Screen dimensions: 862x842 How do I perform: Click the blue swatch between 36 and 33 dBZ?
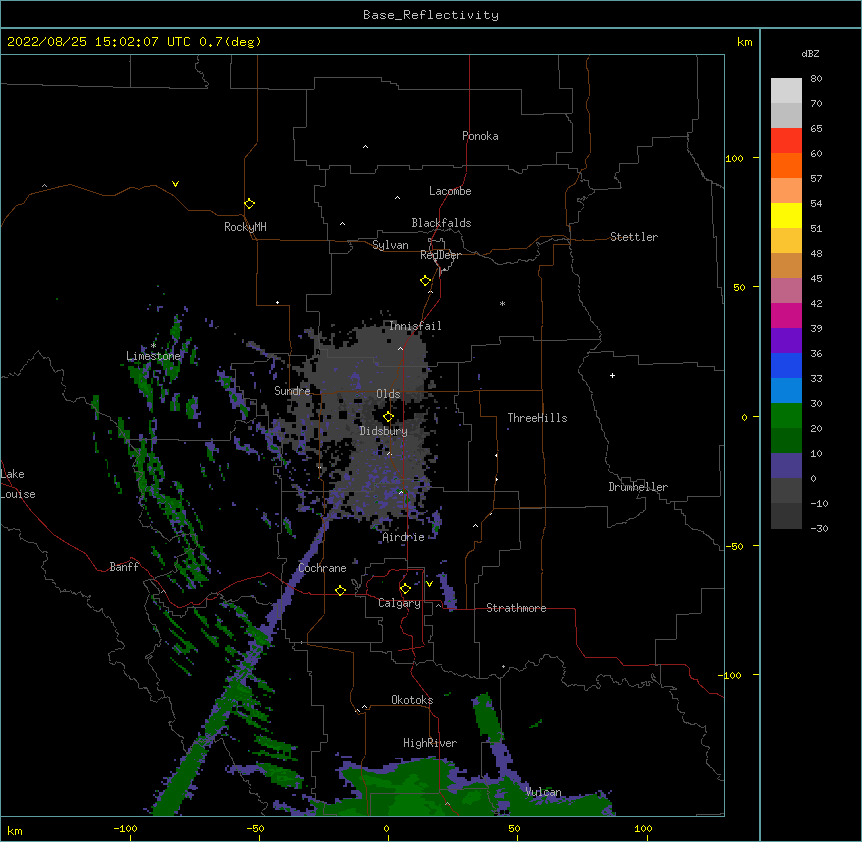786,365
